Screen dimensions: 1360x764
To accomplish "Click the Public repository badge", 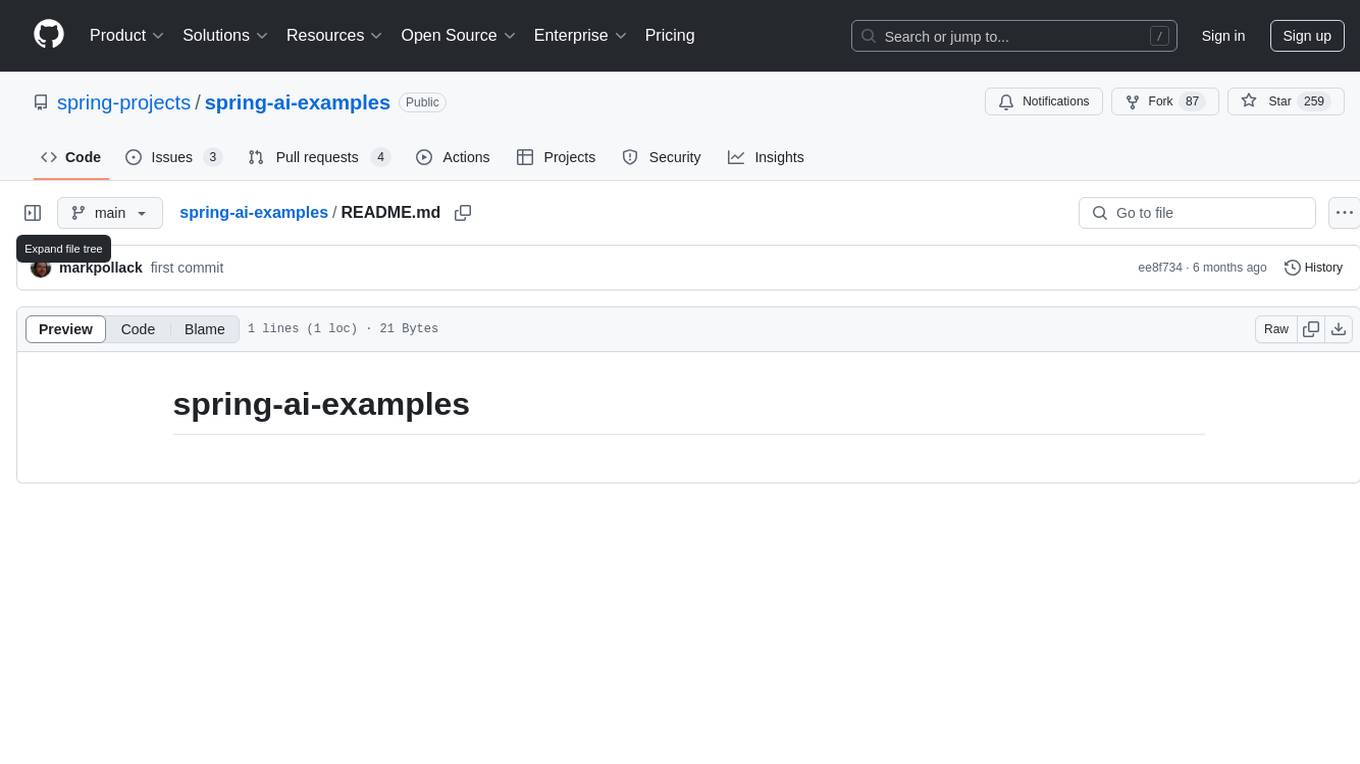I will tap(422, 102).
